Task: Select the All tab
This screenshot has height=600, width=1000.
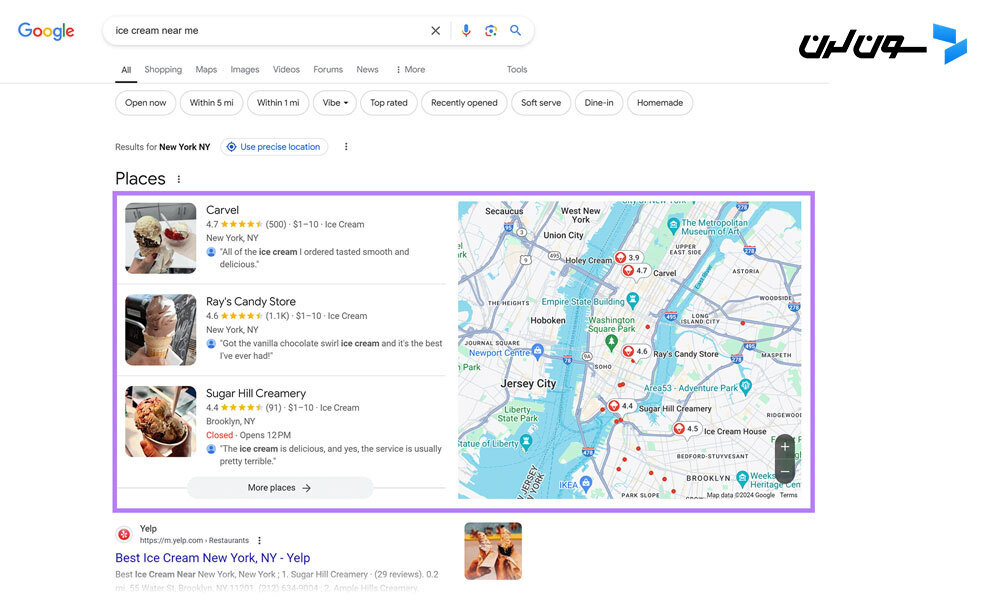Action: (x=126, y=70)
